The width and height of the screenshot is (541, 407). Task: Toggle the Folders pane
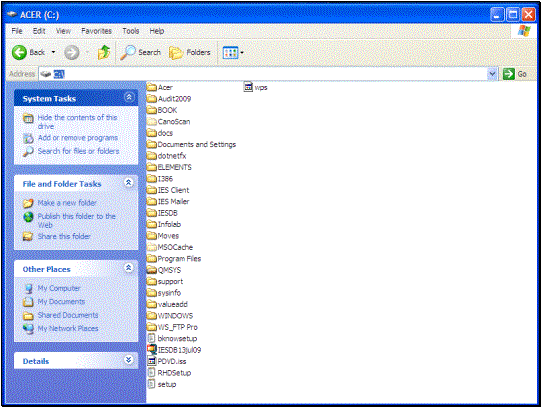[x=190, y=52]
